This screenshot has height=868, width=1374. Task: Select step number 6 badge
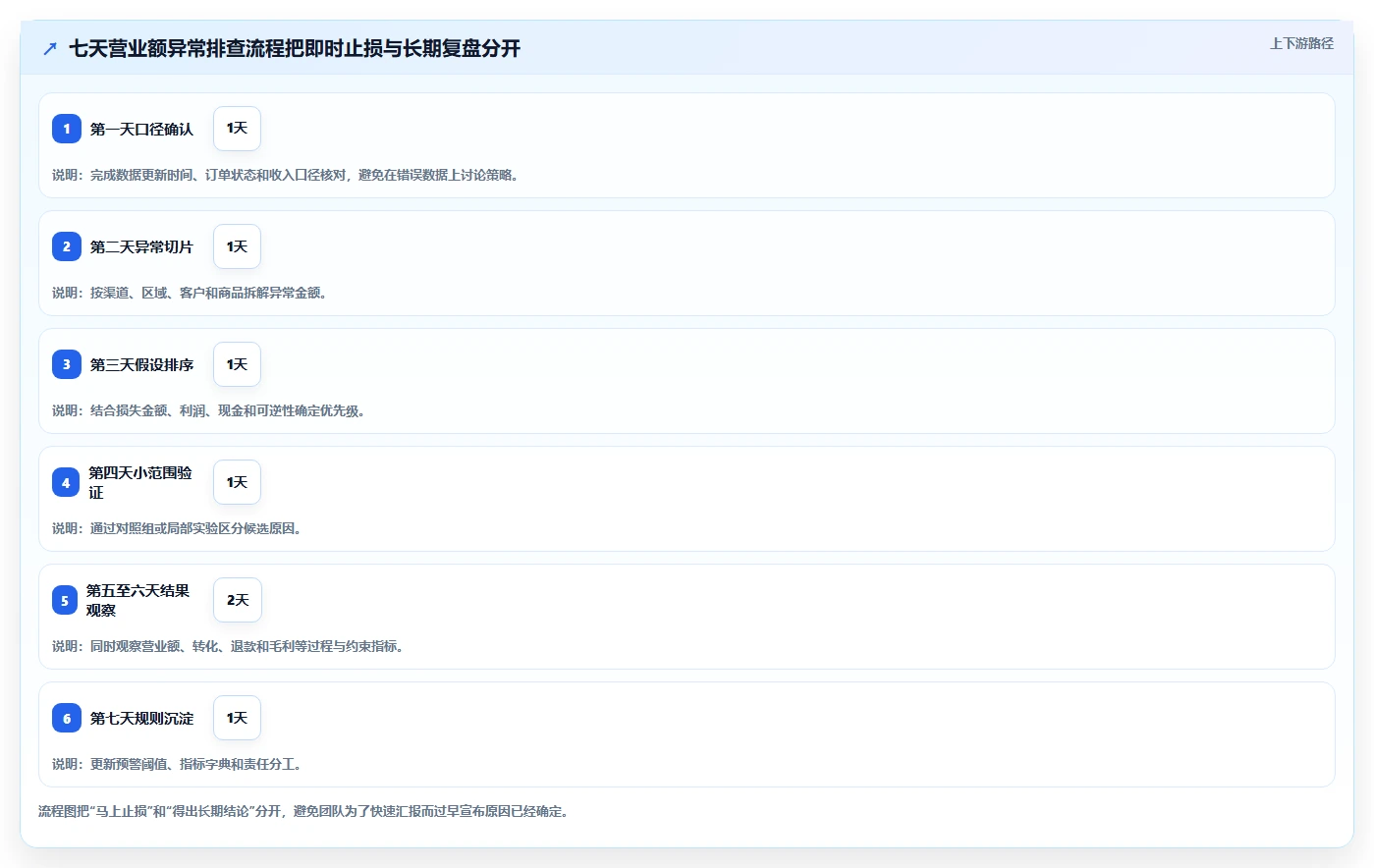[x=67, y=718]
